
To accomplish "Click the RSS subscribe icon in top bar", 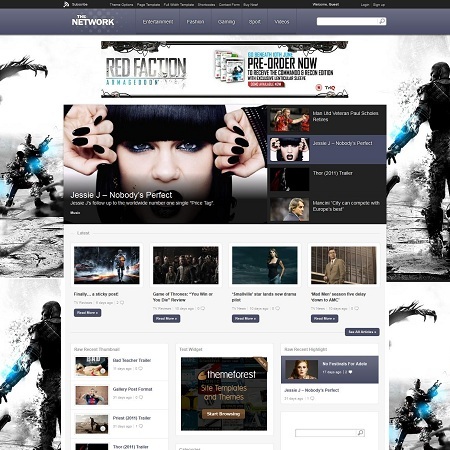I will 66,4.
